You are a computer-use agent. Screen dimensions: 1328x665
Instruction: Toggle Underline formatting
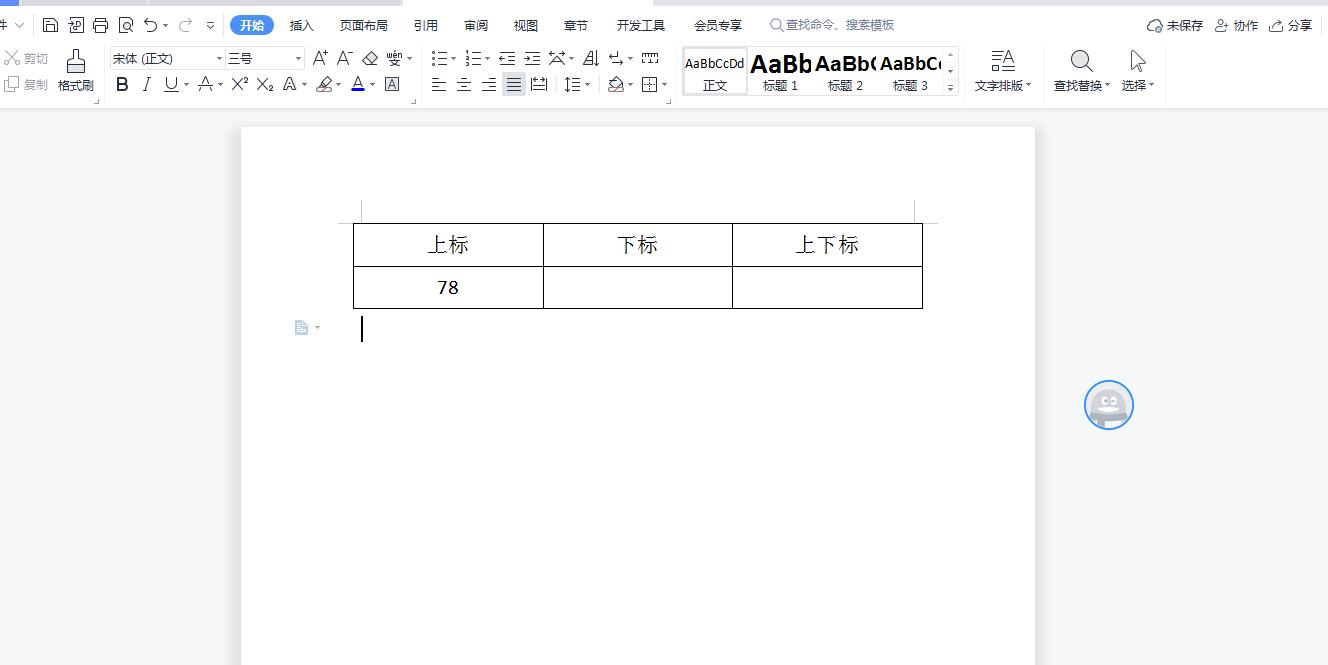(171, 85)
